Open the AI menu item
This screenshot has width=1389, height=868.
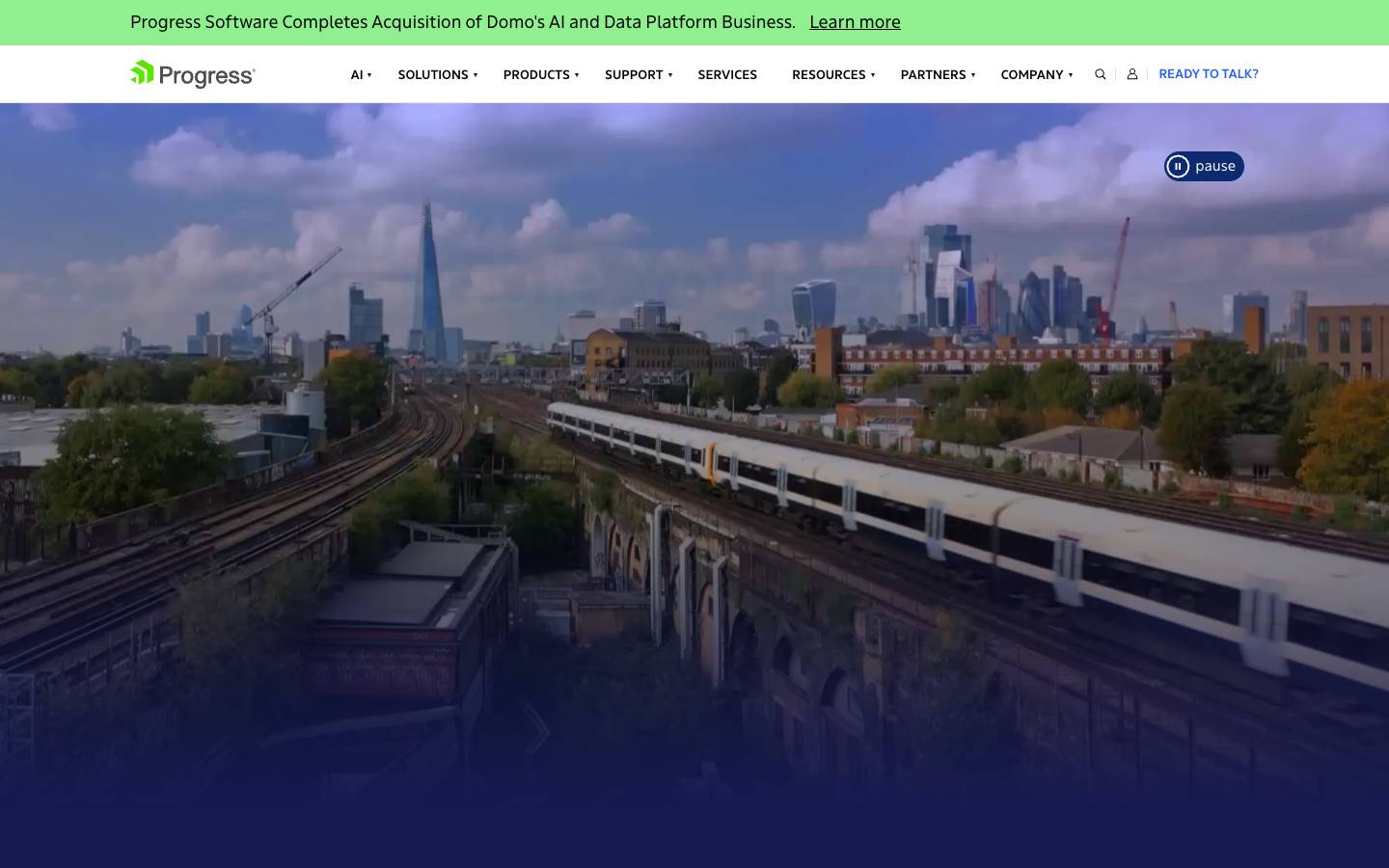click(357, 74)
